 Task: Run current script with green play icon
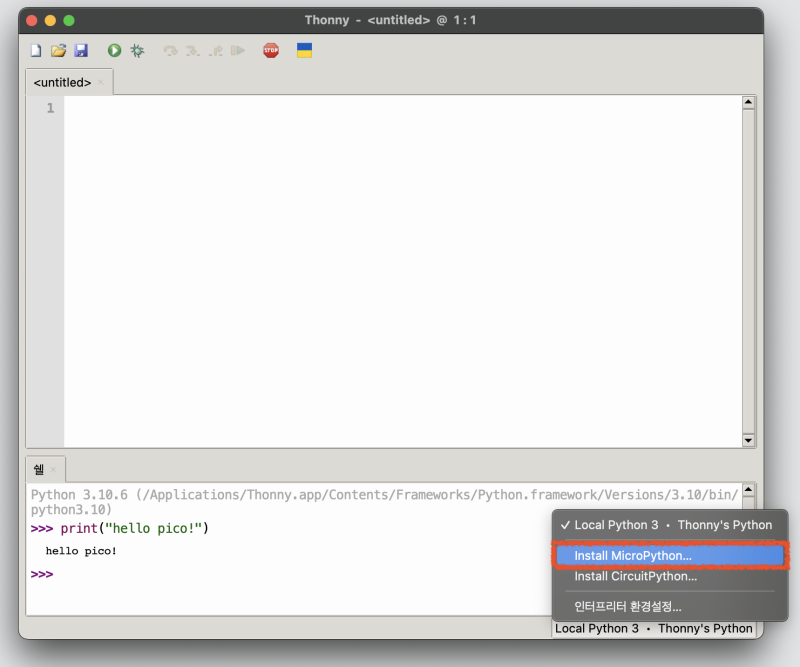pos(114,51)
